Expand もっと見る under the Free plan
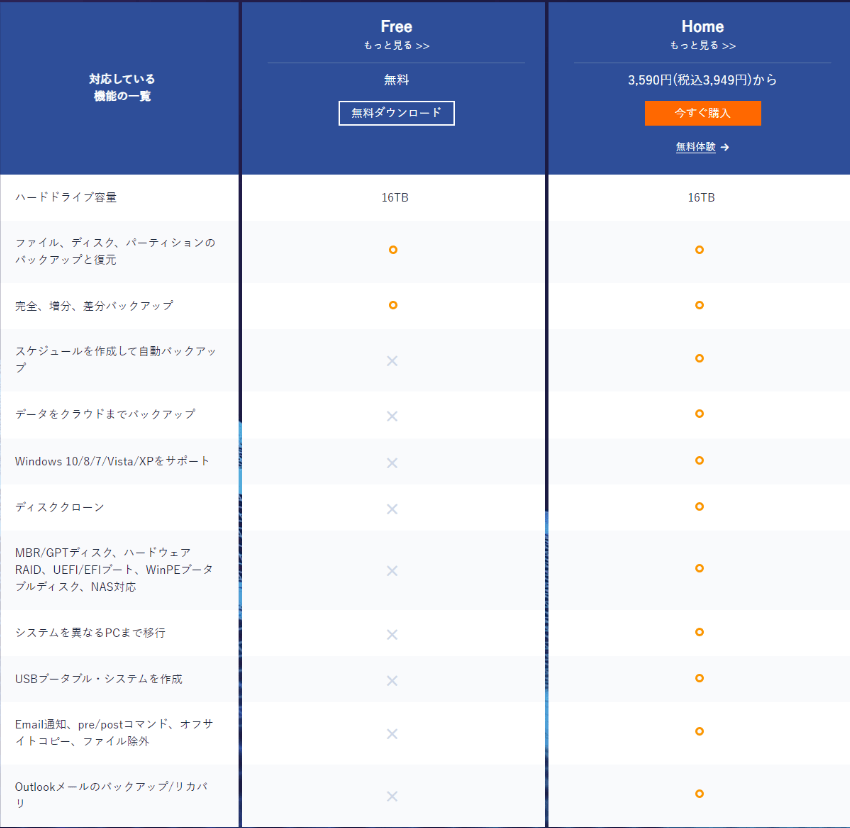This screenshot has height=828, width=850. pos(396,45)
